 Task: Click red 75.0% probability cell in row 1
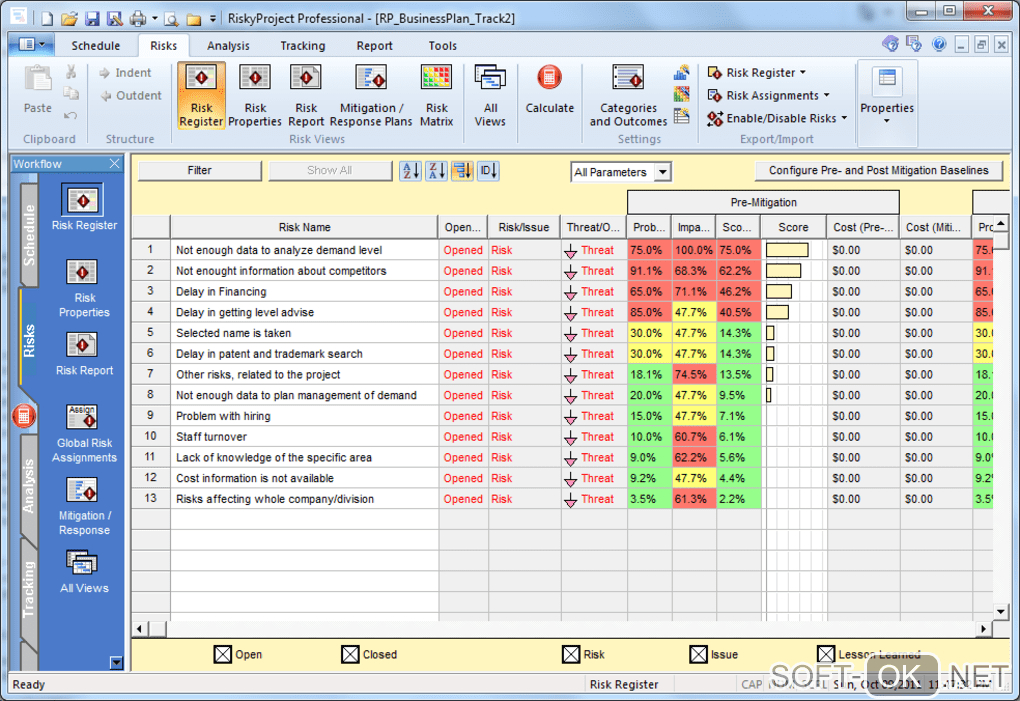(x=649, y=250)
